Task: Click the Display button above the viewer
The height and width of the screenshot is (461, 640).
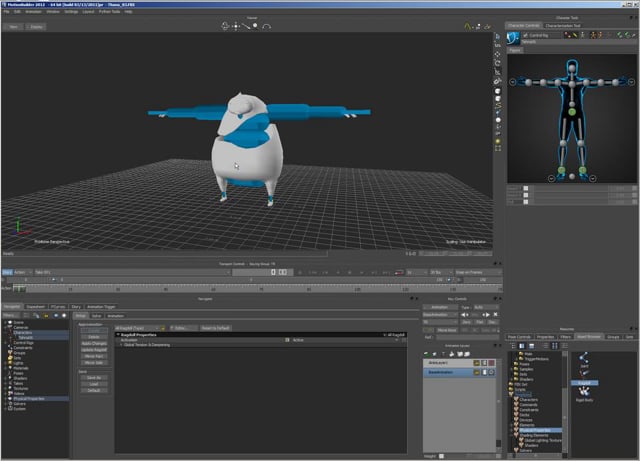Action: pyautogui.click(x=36, y=27)
